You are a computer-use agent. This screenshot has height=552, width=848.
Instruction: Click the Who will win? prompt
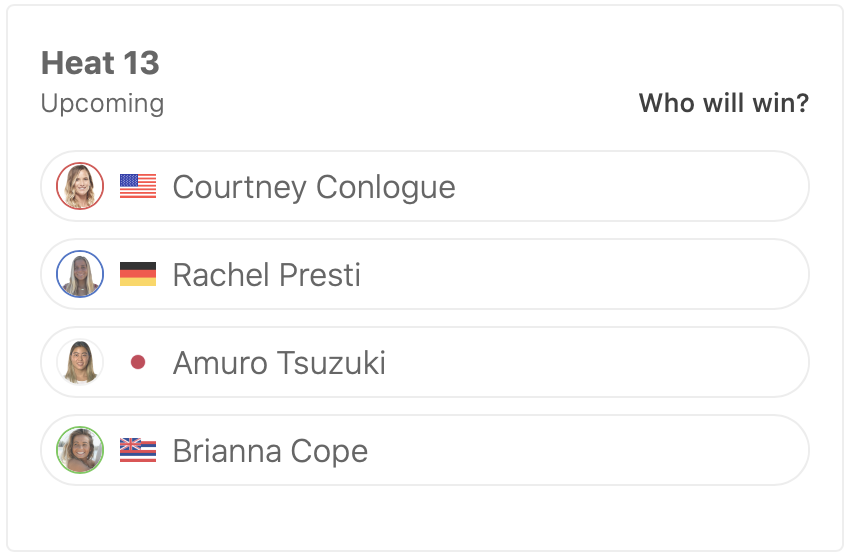coord(723,103)
